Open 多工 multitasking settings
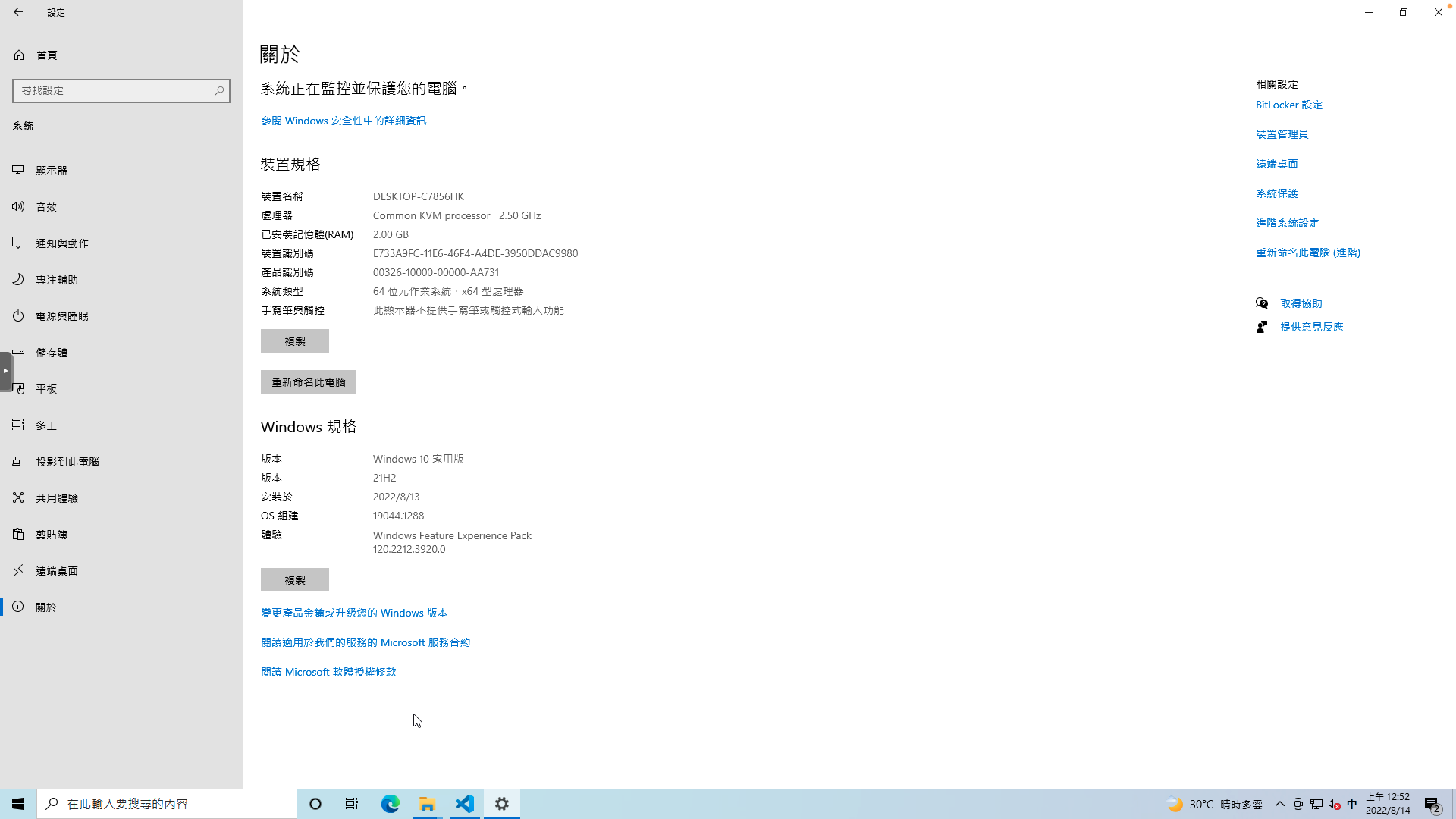The image size is (1456, 819). pos(121,425)
